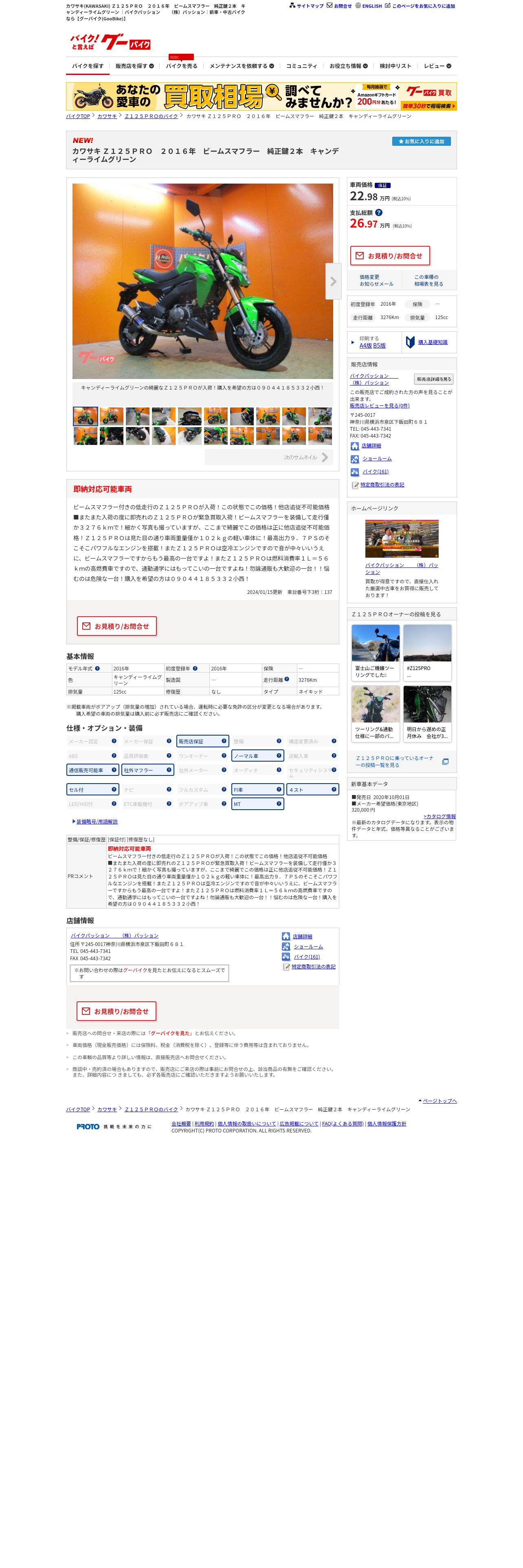Viewport: 523px width, 1568px height.
Task: Open owner post 富士山ご機嫌ツーリング
Action: 376,653
